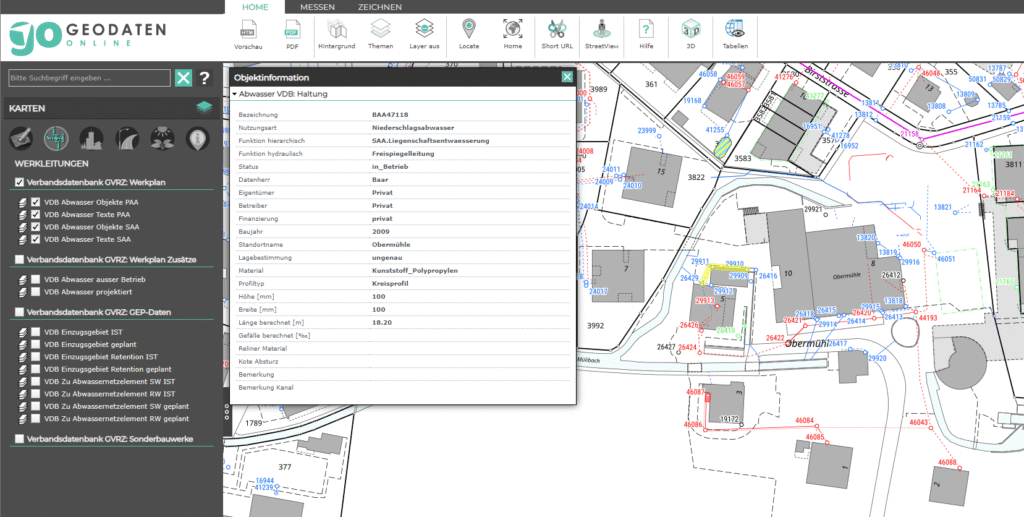This screenshot has width=1024, height=517.
Task: Click the Vorschau HTML preview icon
Action: click(x=248, y=31)
